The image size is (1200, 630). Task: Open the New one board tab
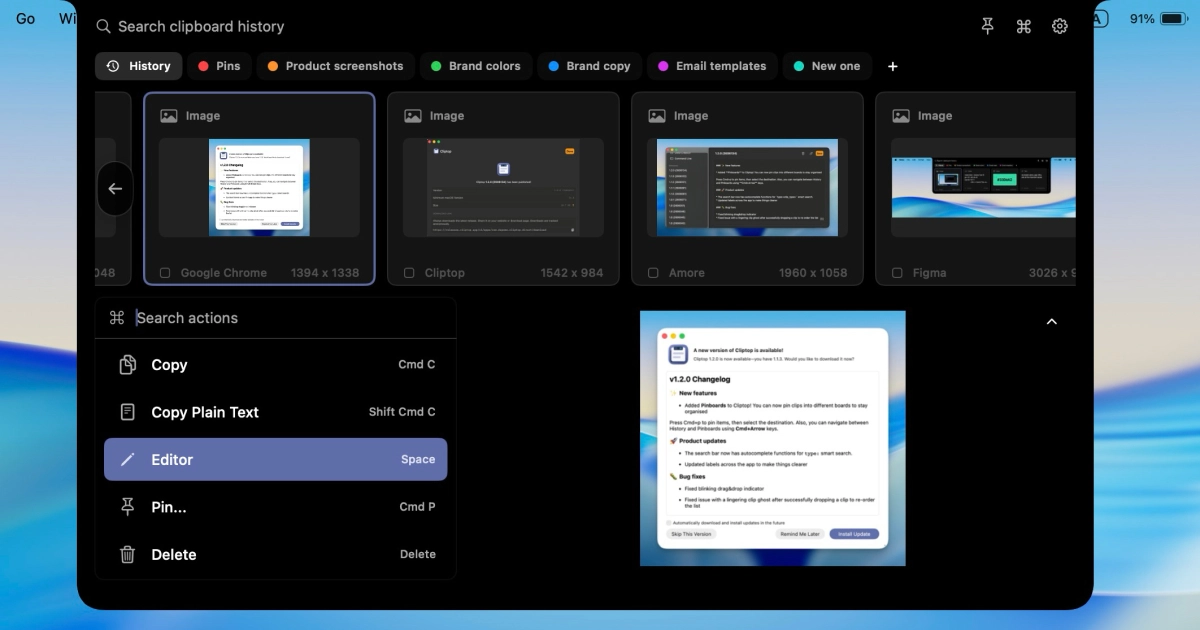(827, 66)
